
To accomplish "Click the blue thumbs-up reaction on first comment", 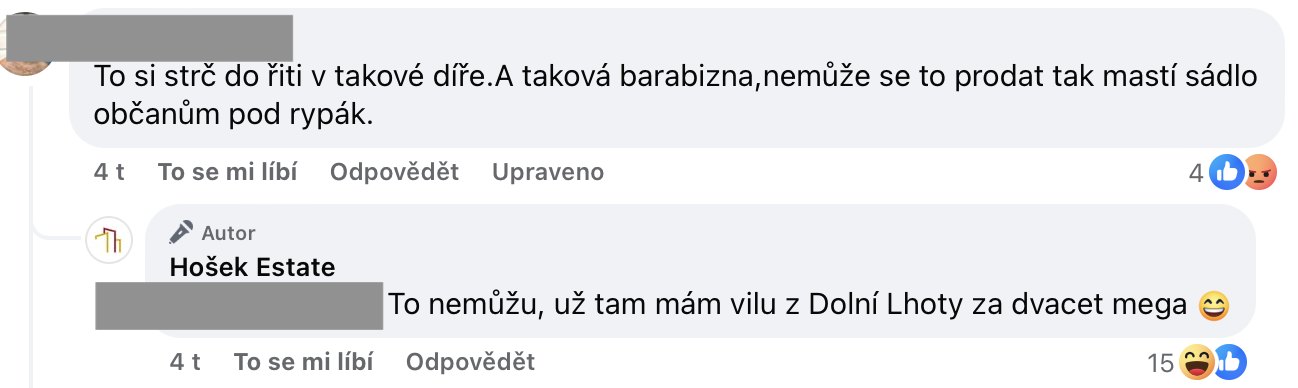I will tap(1225, 174).
